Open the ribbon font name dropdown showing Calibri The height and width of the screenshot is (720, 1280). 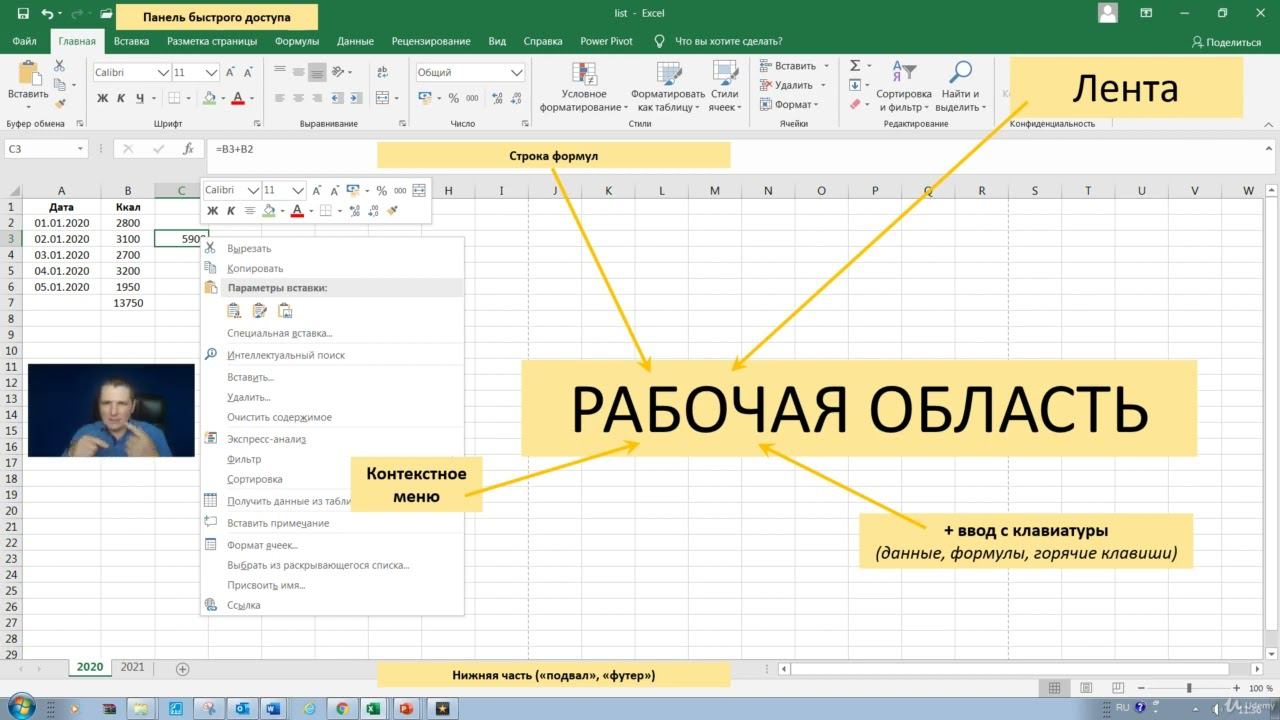coord(163,72)
